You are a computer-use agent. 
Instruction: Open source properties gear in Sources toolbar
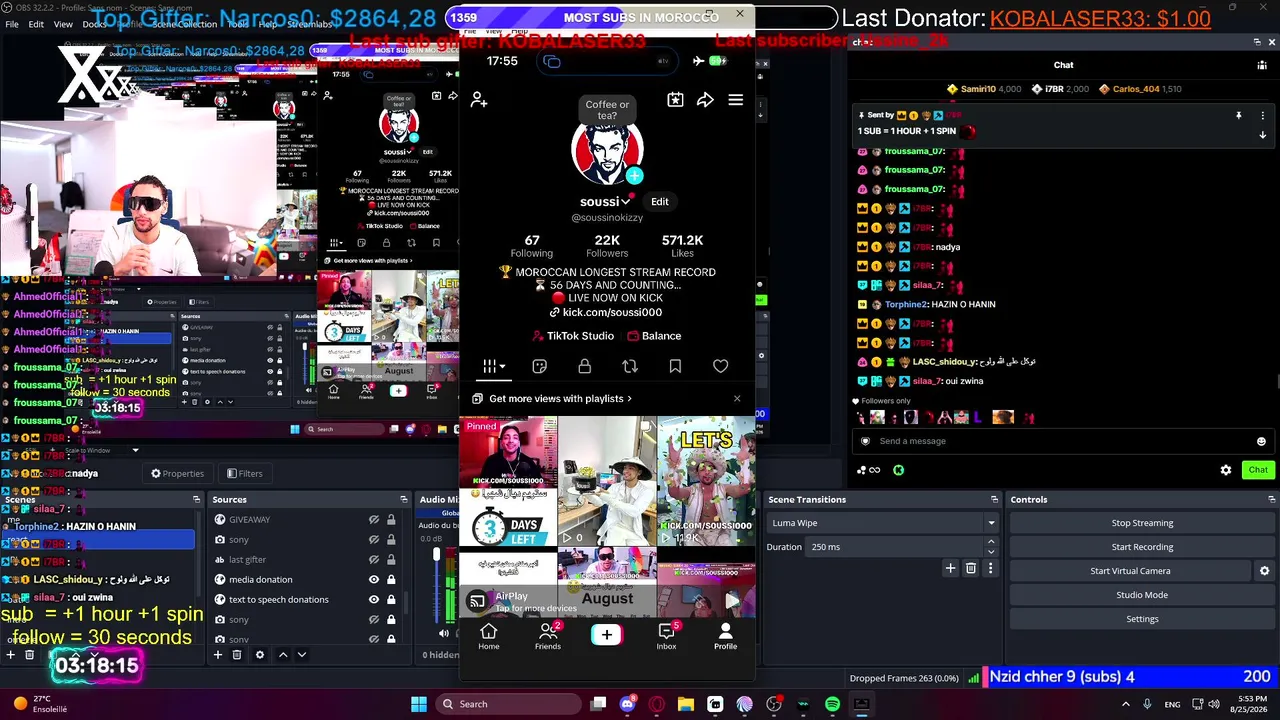click(260, 655)
